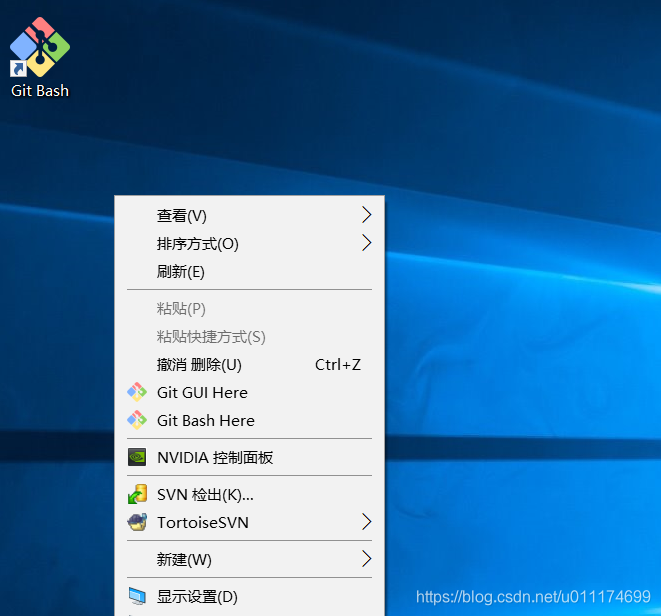Expand the 新建(W) submenu arrow
The width and height of the screenshot is (661, 616).
366,559
